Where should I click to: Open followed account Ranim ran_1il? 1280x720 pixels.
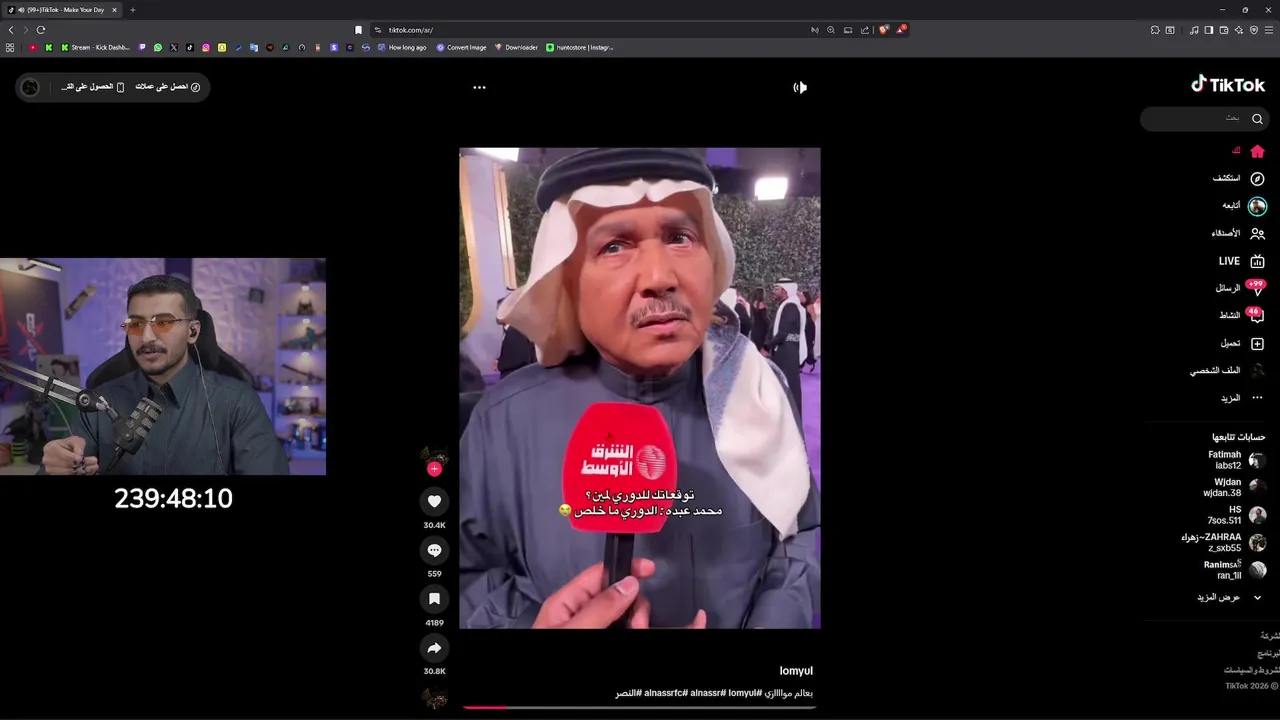[x=1235, y=570]
